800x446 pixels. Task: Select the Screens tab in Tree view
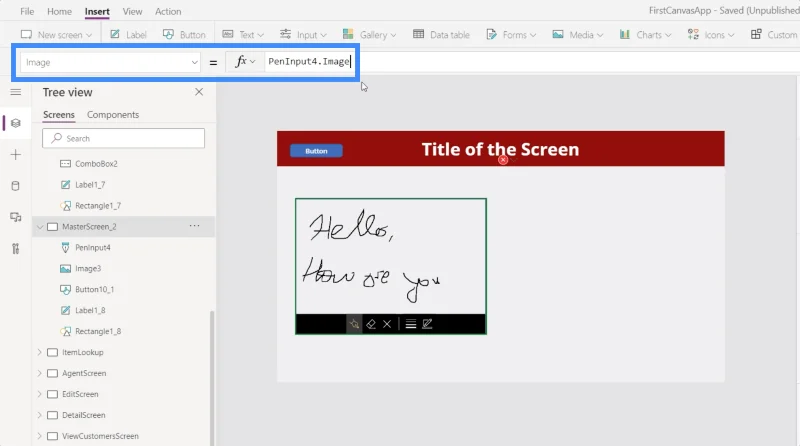click(59, 115)
